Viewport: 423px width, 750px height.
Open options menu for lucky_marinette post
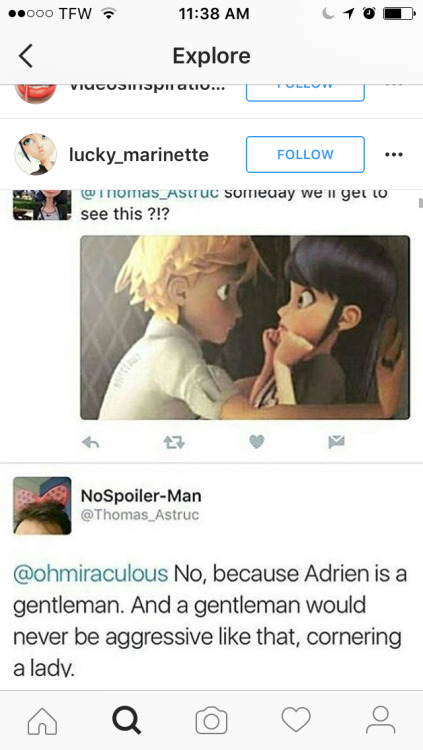[x=394, y=155]
